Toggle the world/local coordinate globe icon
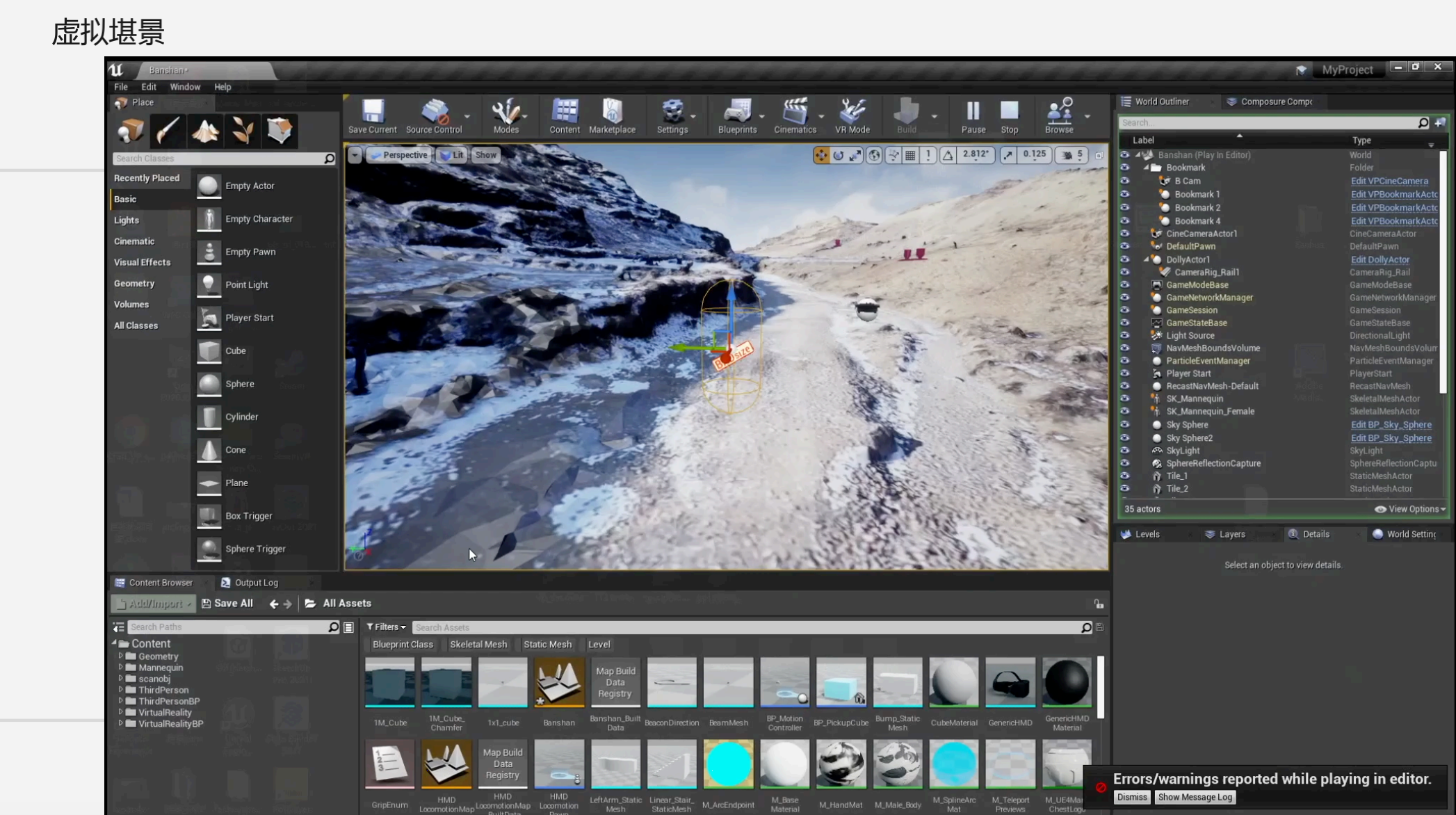 (874, 155)
